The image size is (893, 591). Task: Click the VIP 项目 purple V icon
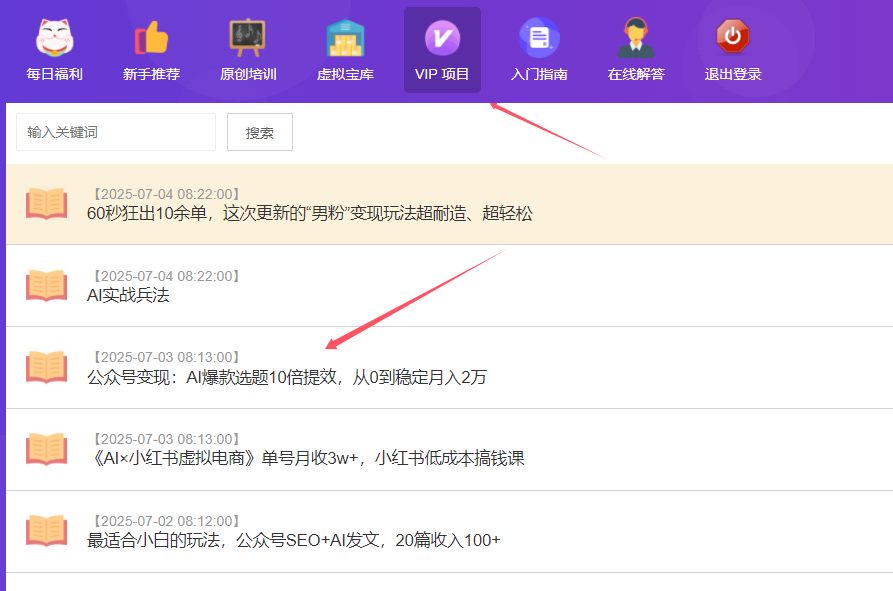coord(443,38)
